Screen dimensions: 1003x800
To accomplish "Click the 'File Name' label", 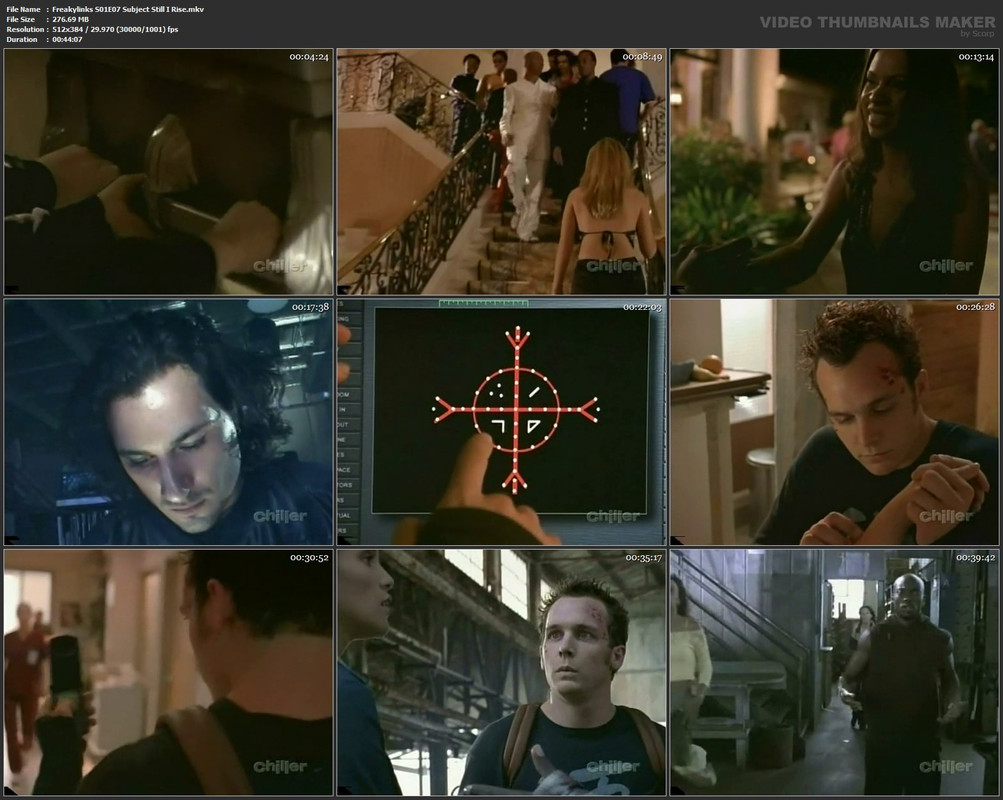I will point(23,10).
